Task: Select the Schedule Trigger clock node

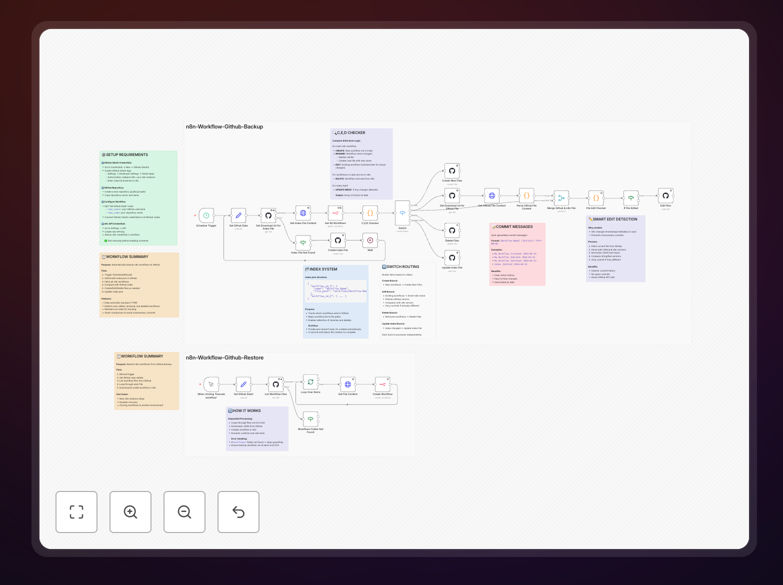Action: click(x=206, y=215)
